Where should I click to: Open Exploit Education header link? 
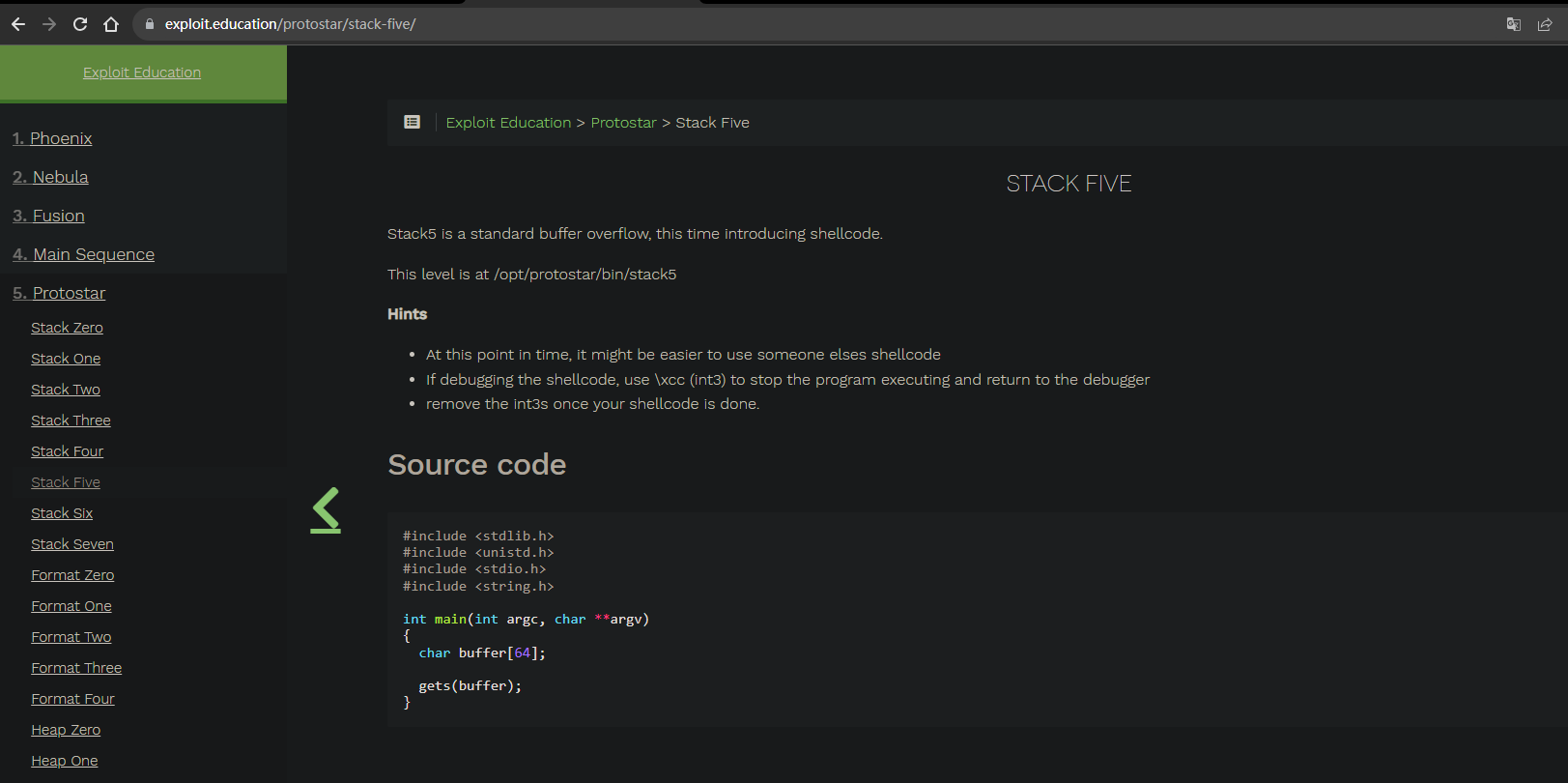[x=142, y=72]
